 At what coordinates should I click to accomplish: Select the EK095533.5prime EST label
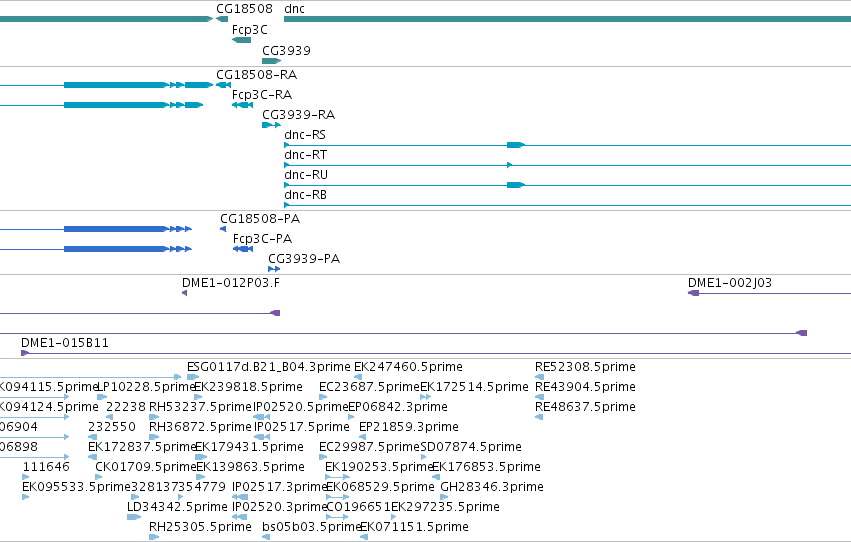pos(77,487)
